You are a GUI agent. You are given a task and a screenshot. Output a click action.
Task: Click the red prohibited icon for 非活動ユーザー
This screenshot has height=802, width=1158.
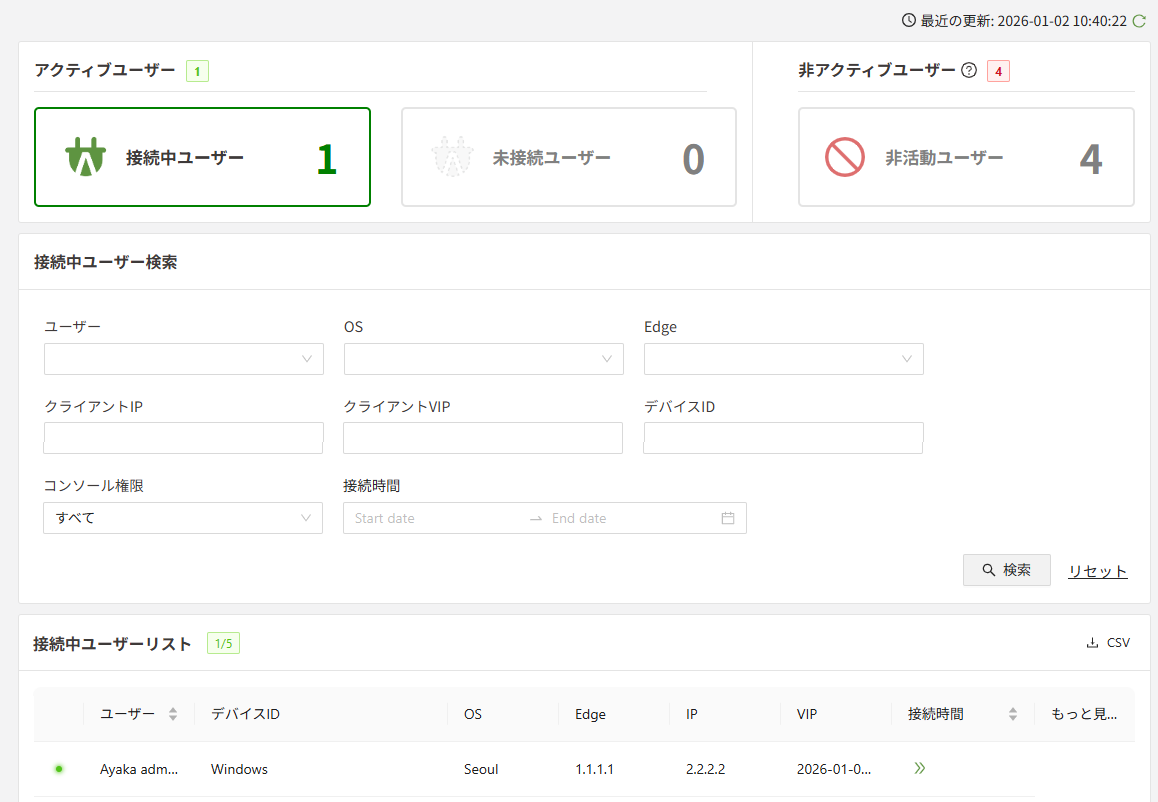[x=844, y=157]
